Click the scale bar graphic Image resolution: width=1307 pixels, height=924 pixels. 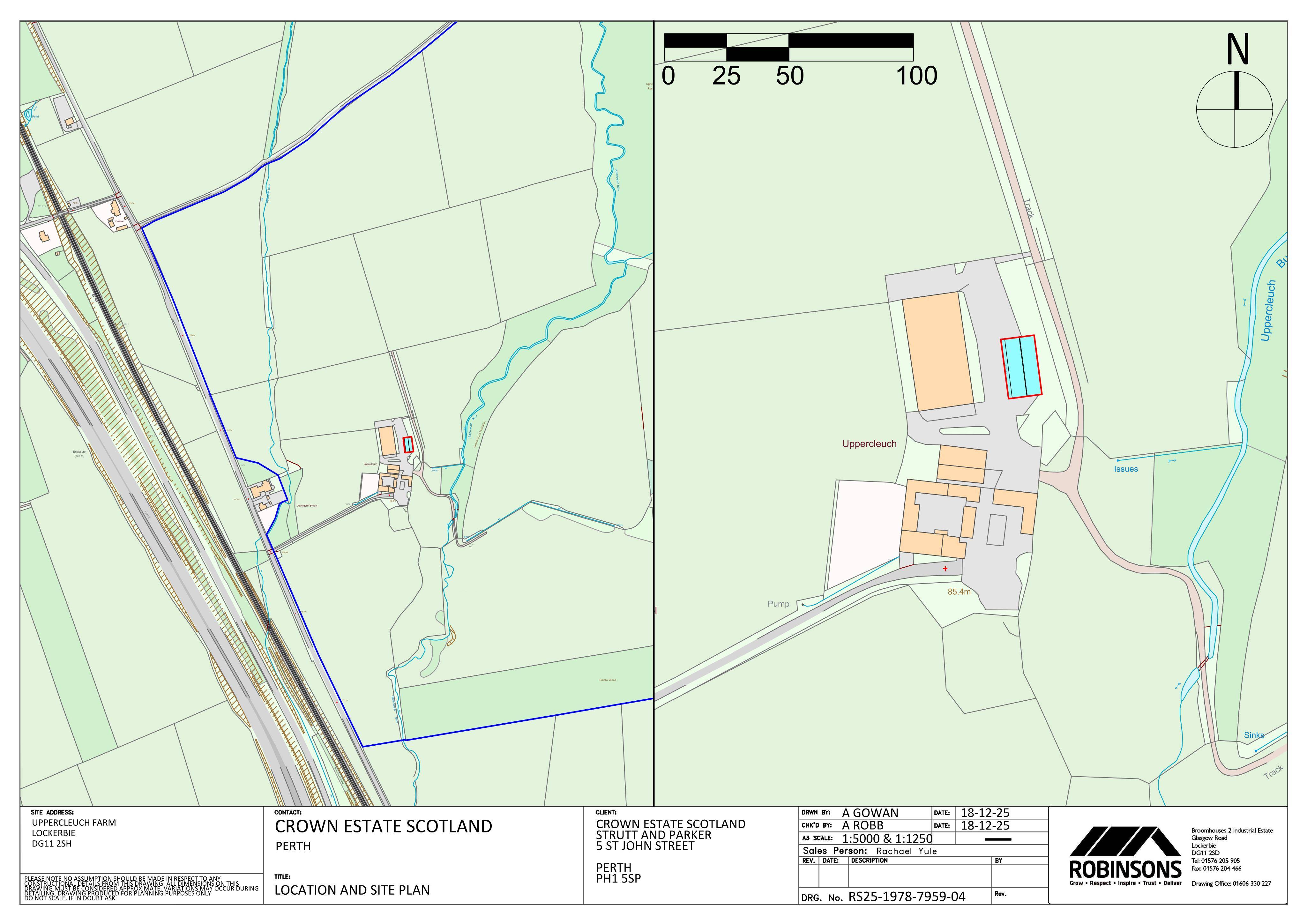pos(788,47)
